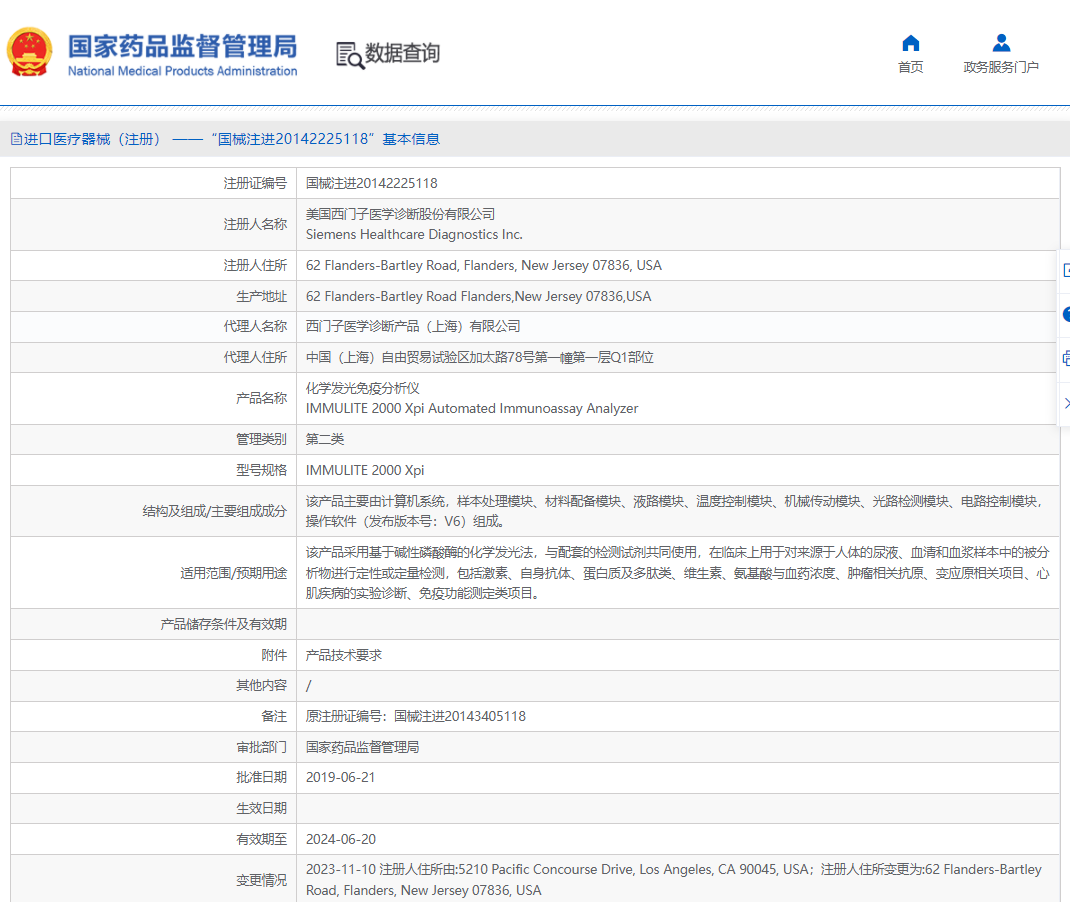The width and height of the screenshot is (1070, 902).
Task: Click the 2023-11-10 change record text
Action: coord(674,880)
